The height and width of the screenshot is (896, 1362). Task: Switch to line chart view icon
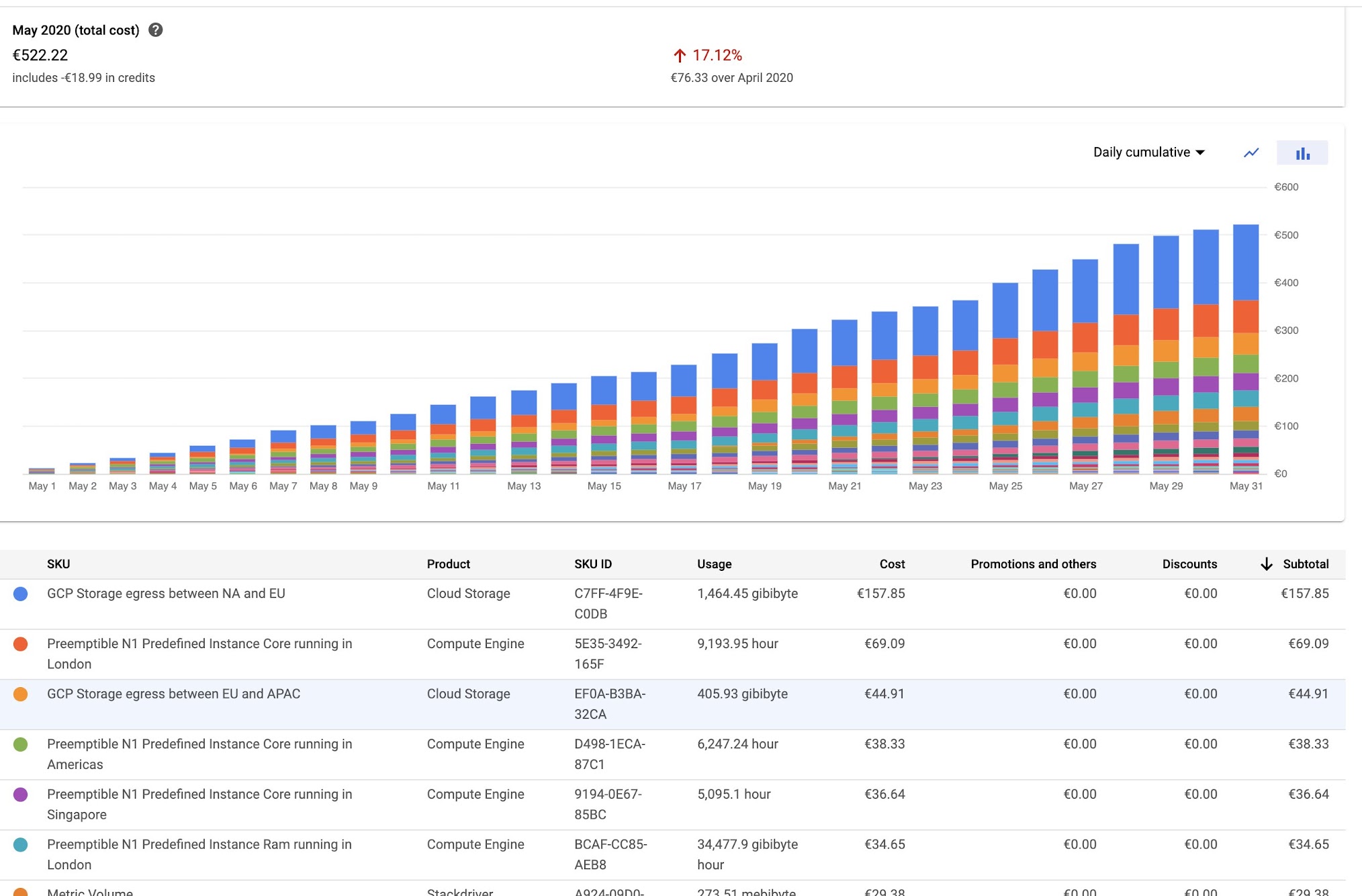[1251, 152]
